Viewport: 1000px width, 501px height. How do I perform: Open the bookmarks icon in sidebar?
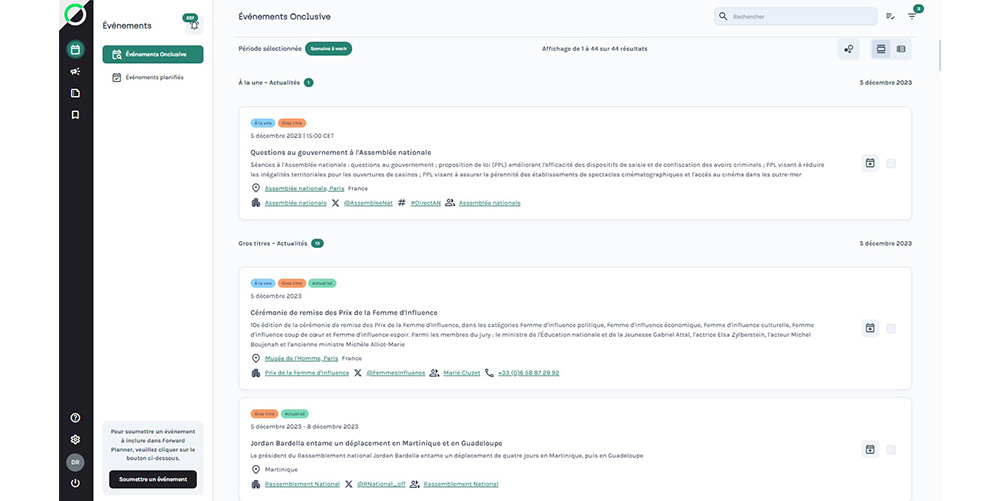75,115
